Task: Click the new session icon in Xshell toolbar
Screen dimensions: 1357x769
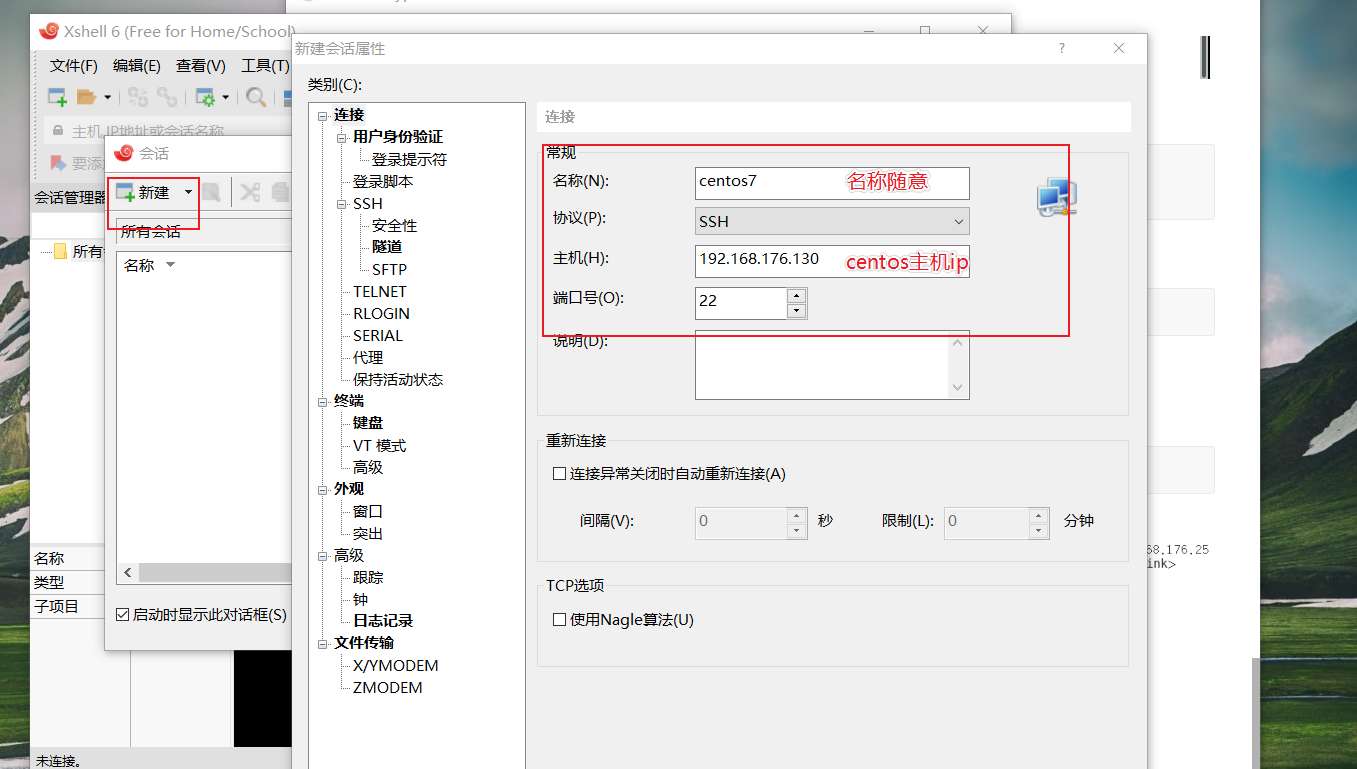Action: pyautogui.click(x=57, y=97)
